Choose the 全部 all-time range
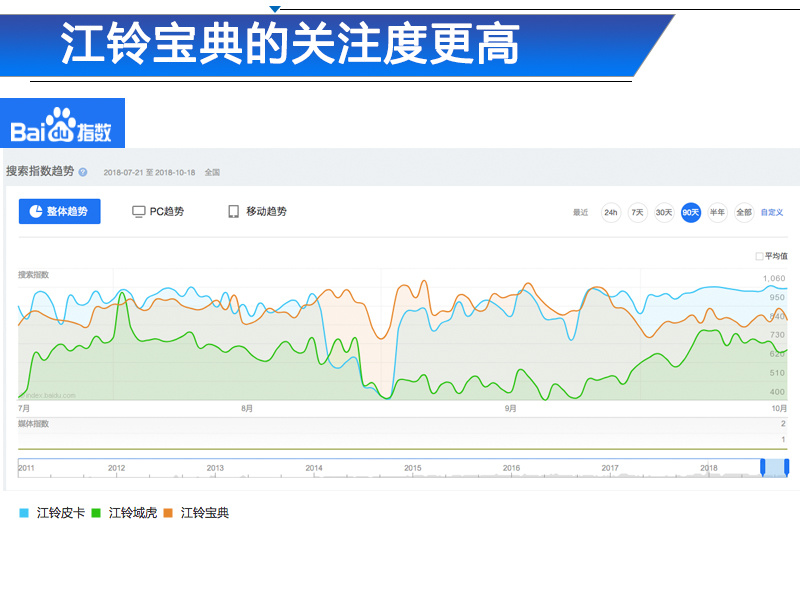 [x=744, y=212]
